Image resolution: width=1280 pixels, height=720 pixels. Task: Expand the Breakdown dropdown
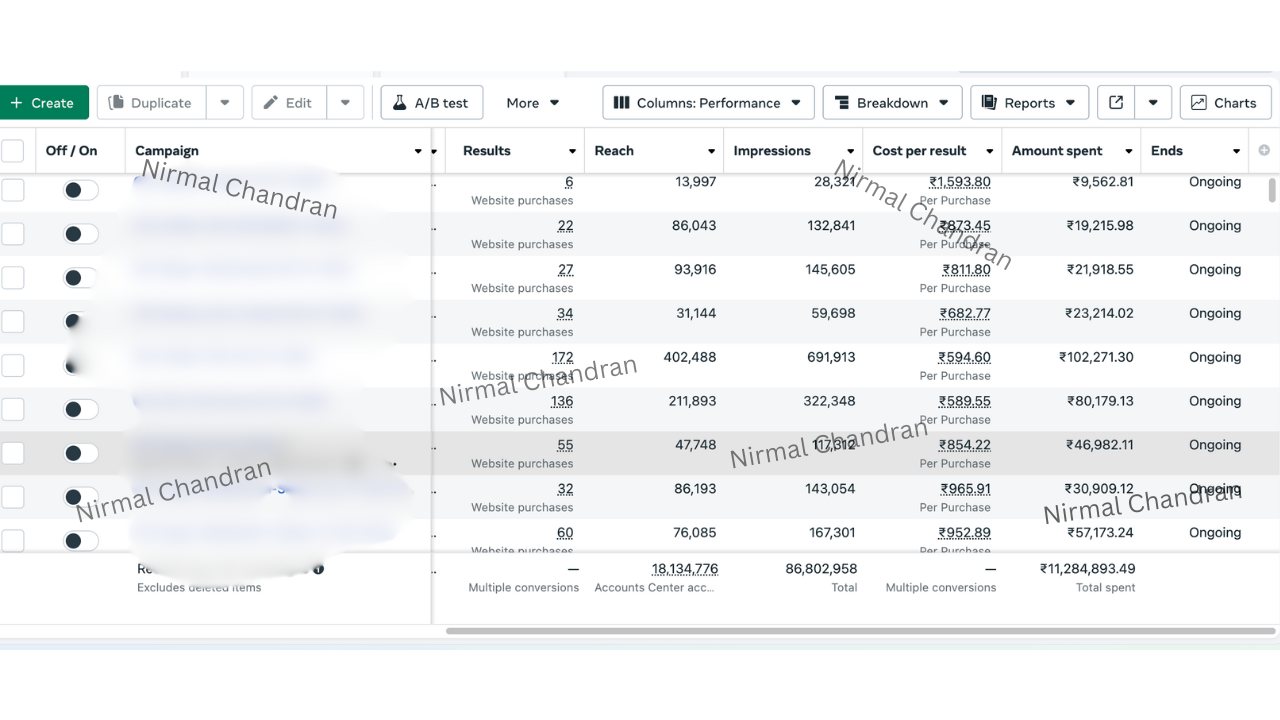click(891, 103)
